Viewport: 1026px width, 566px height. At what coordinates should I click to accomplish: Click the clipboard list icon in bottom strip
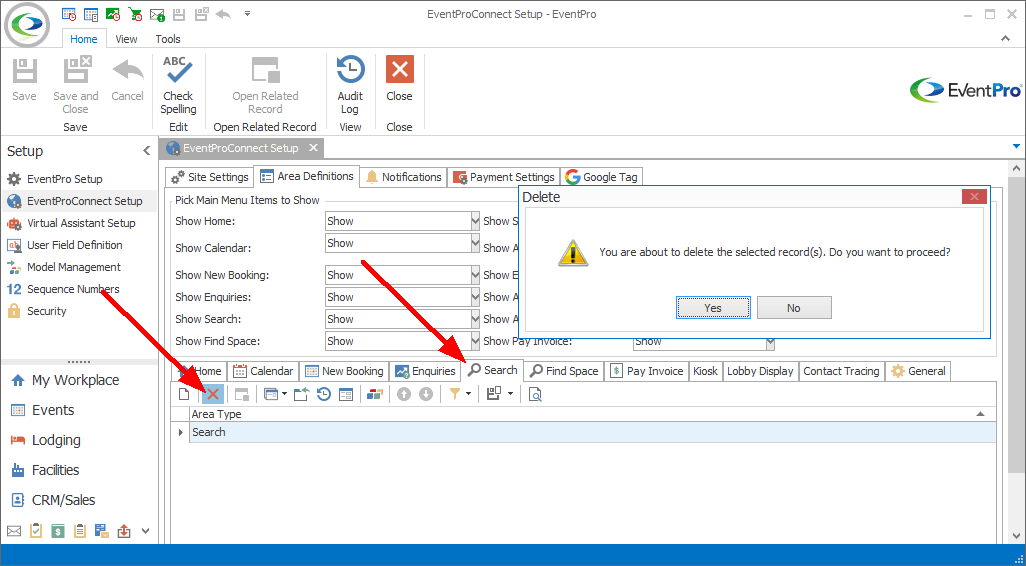tap(80, 531)
